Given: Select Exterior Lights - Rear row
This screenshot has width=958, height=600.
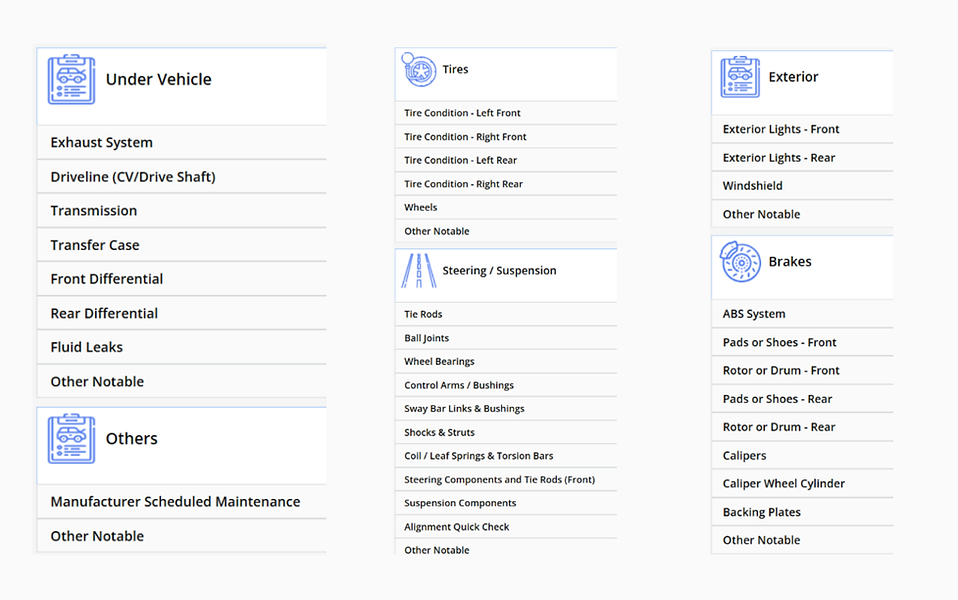Looking at the screenshot, I should pyautogui.click(x=802, y=158).
